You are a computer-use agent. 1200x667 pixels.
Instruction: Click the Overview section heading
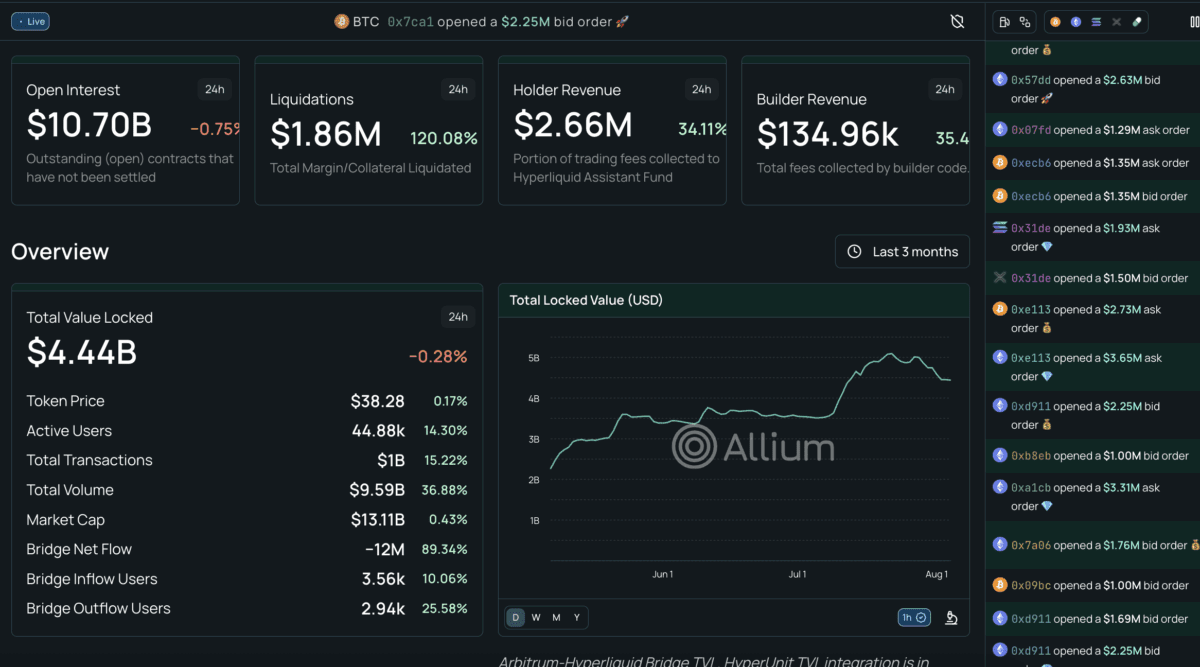[x=60, y=252]
